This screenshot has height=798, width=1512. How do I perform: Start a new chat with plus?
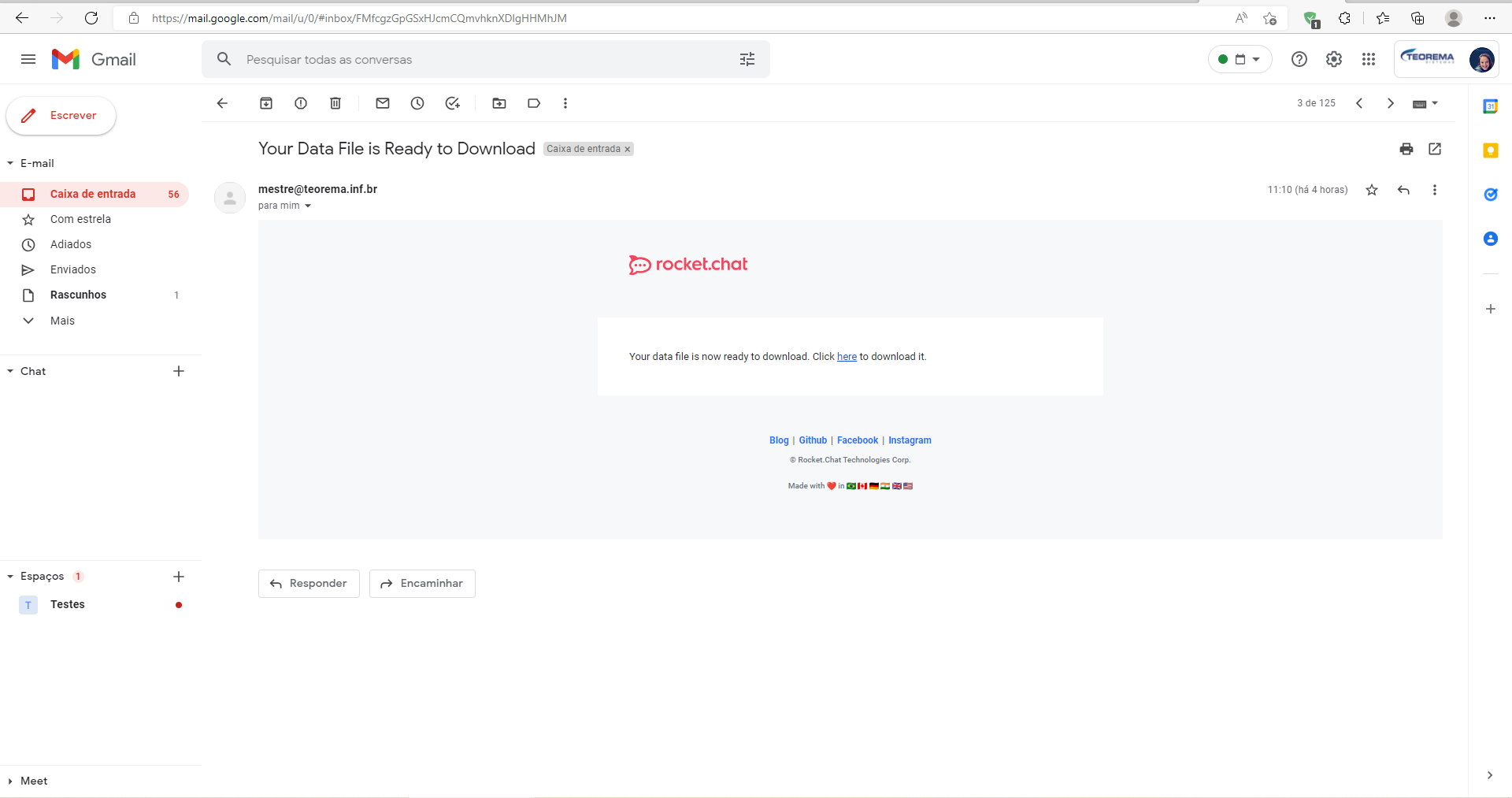tap(179, 371)
